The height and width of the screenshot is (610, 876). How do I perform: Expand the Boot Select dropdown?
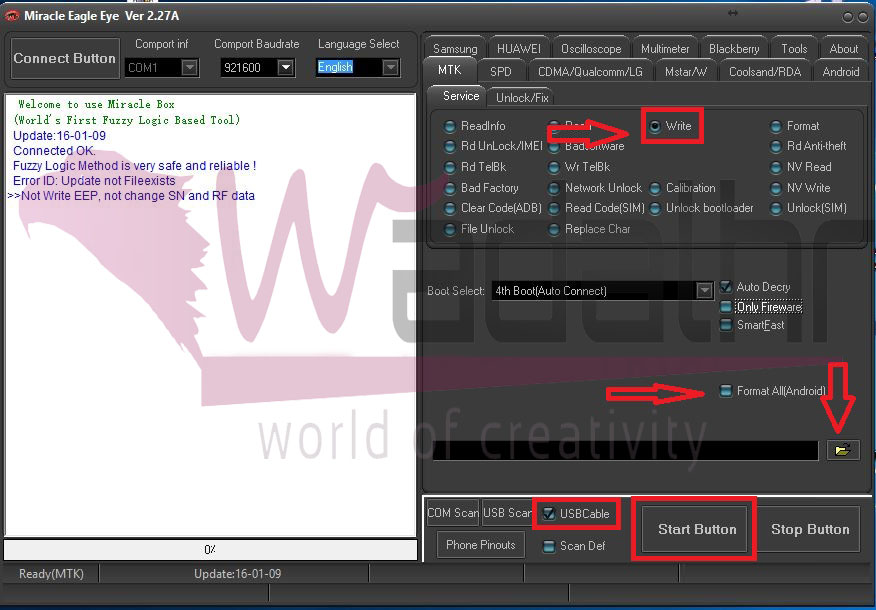[x=704, y=290]
